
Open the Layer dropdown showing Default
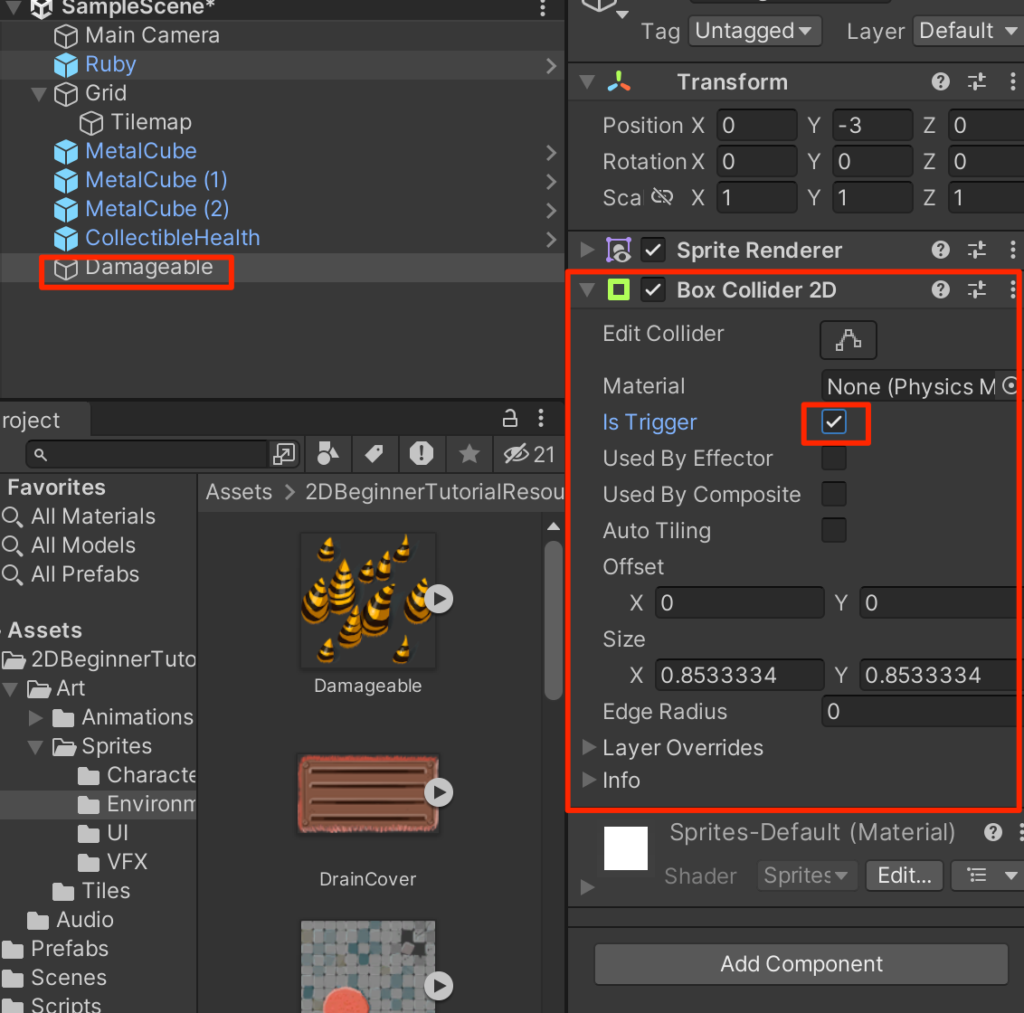tap(968, 31)
